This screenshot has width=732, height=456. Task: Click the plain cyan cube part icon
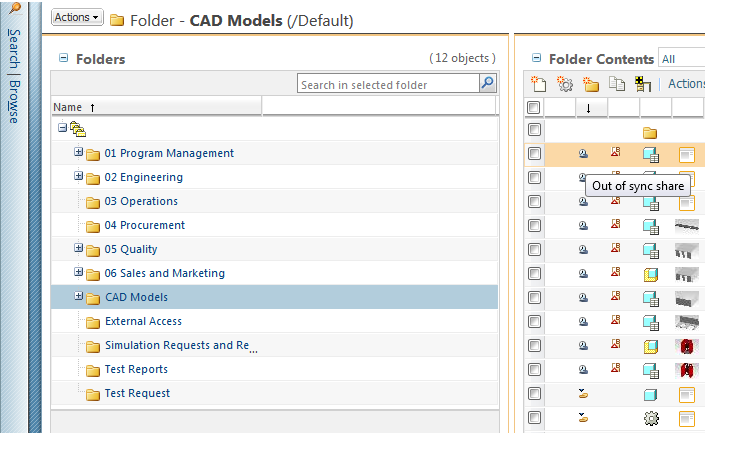pos(650,395)
